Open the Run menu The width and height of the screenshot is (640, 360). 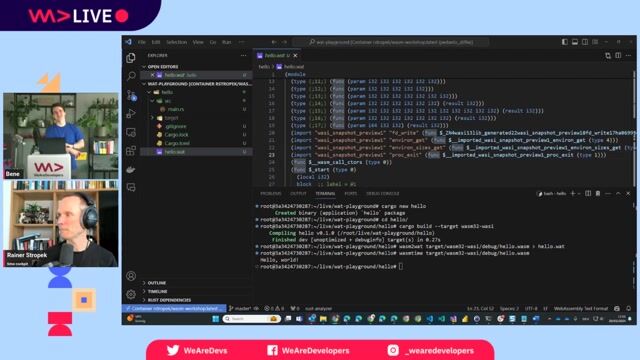pos(227,42)
